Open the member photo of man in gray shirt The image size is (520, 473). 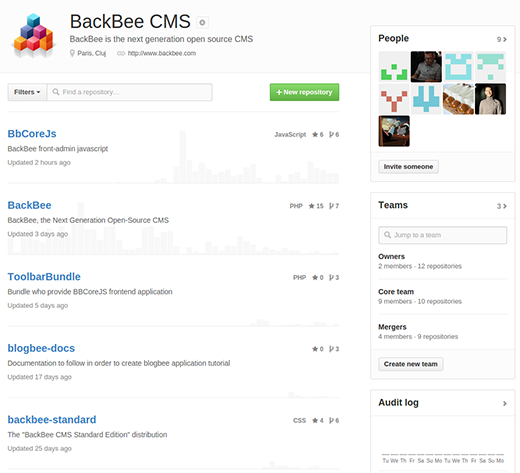[x=426, y=66]
